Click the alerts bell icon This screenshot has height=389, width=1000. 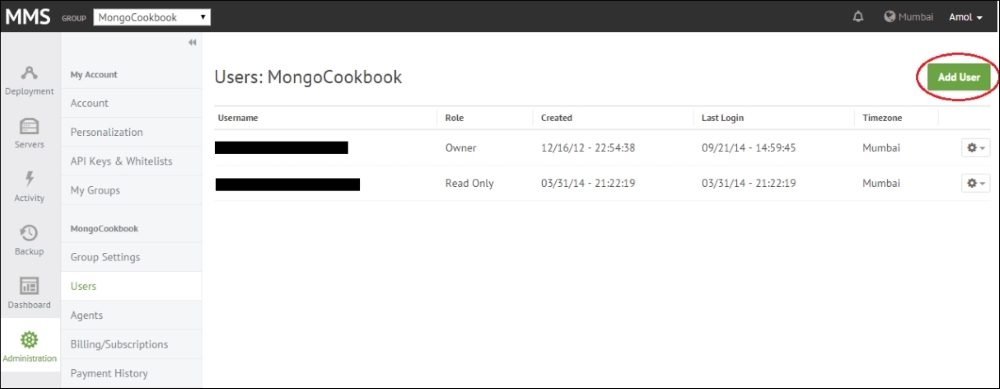(858, 17)
